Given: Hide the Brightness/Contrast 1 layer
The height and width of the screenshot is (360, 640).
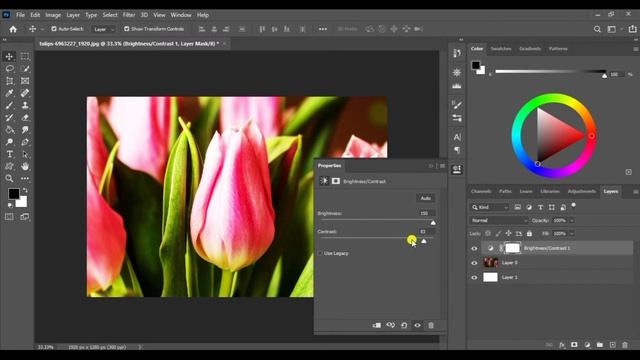Looking at the screenshot, I should click(474, 248).
